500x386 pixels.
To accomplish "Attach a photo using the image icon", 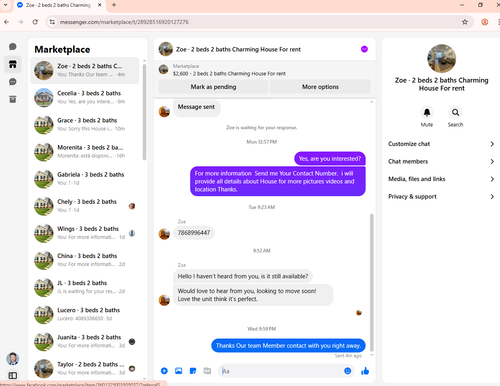I will (179, 371).
